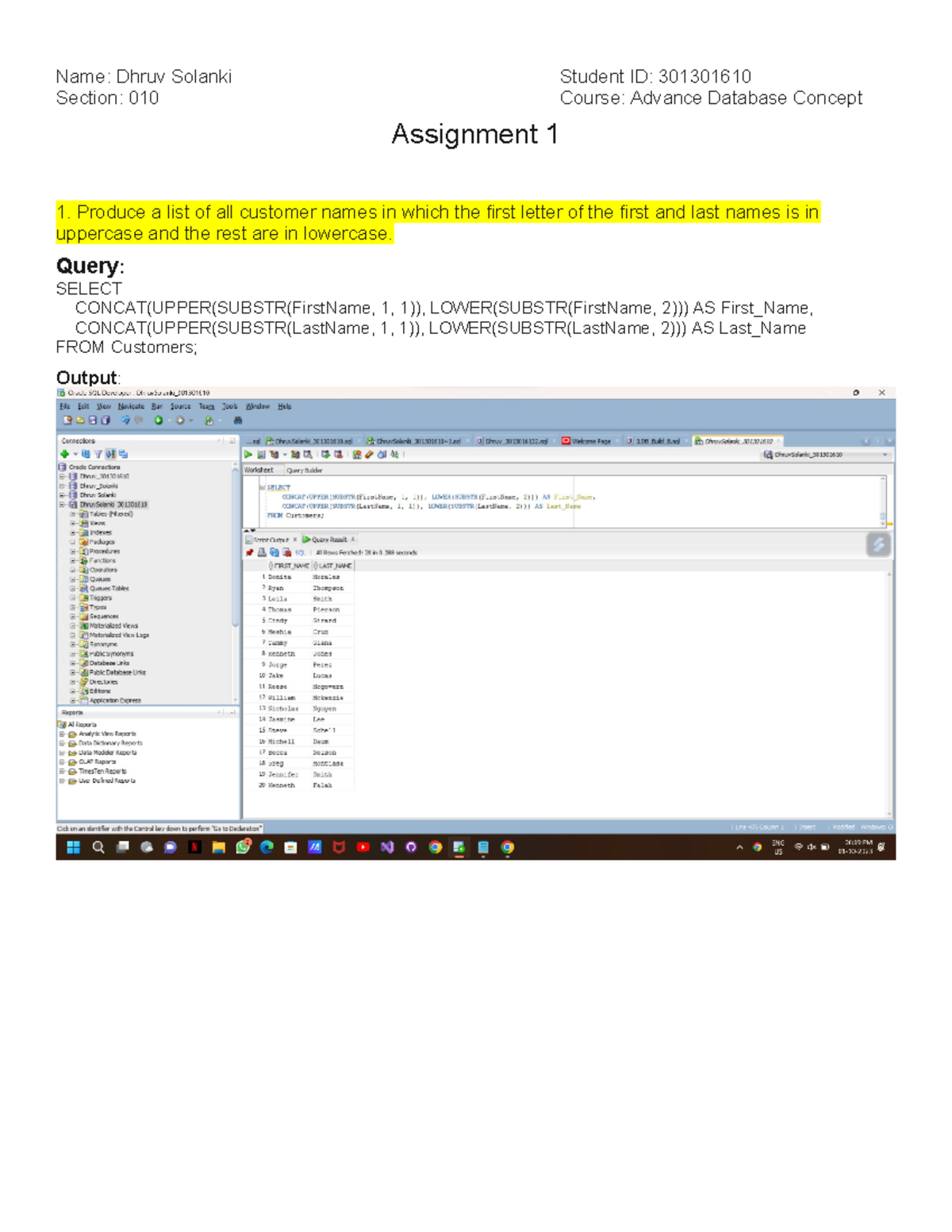The width and height of the screenshot is (952, 1232).
Task: Run the statement with the green Run arrow
Action: point(248,455)
